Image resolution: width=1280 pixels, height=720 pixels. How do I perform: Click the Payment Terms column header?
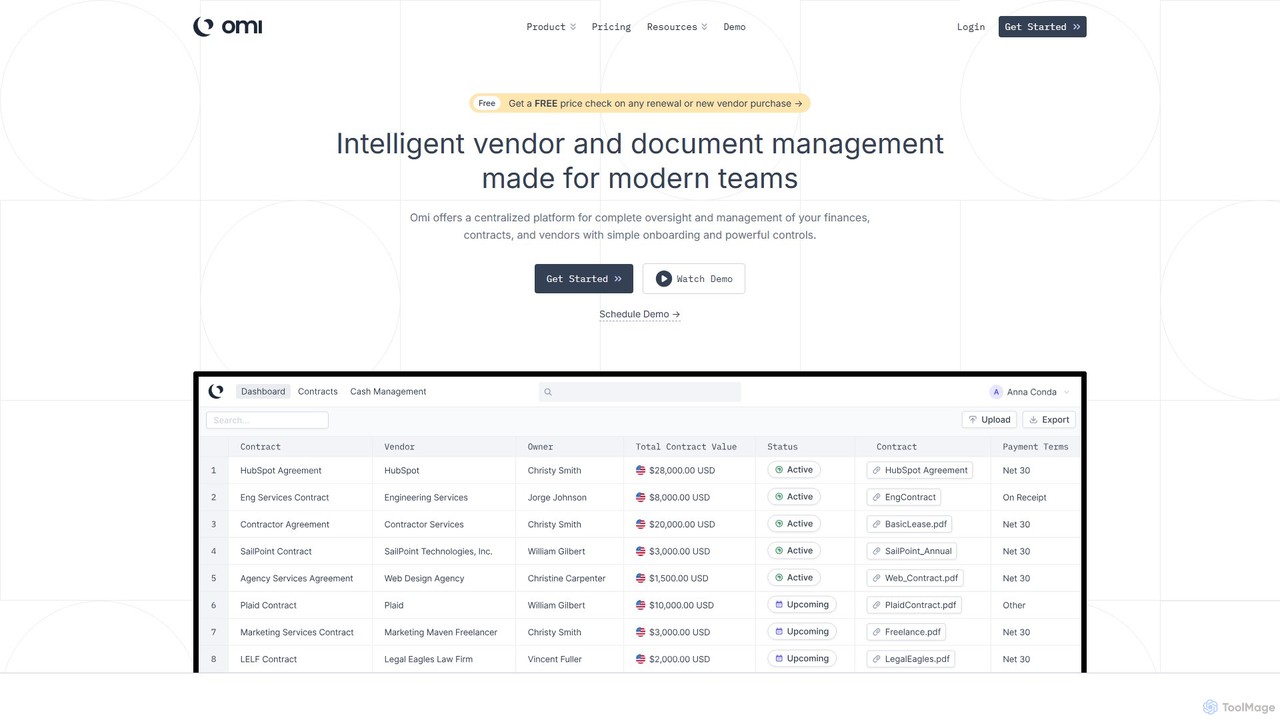tap(1036, 447)
